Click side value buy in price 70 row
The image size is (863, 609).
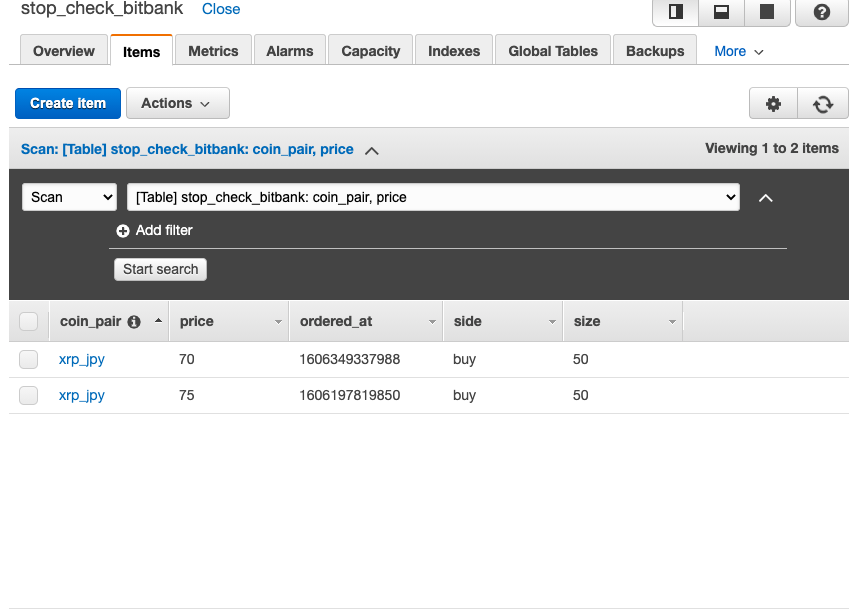point(465,360)
